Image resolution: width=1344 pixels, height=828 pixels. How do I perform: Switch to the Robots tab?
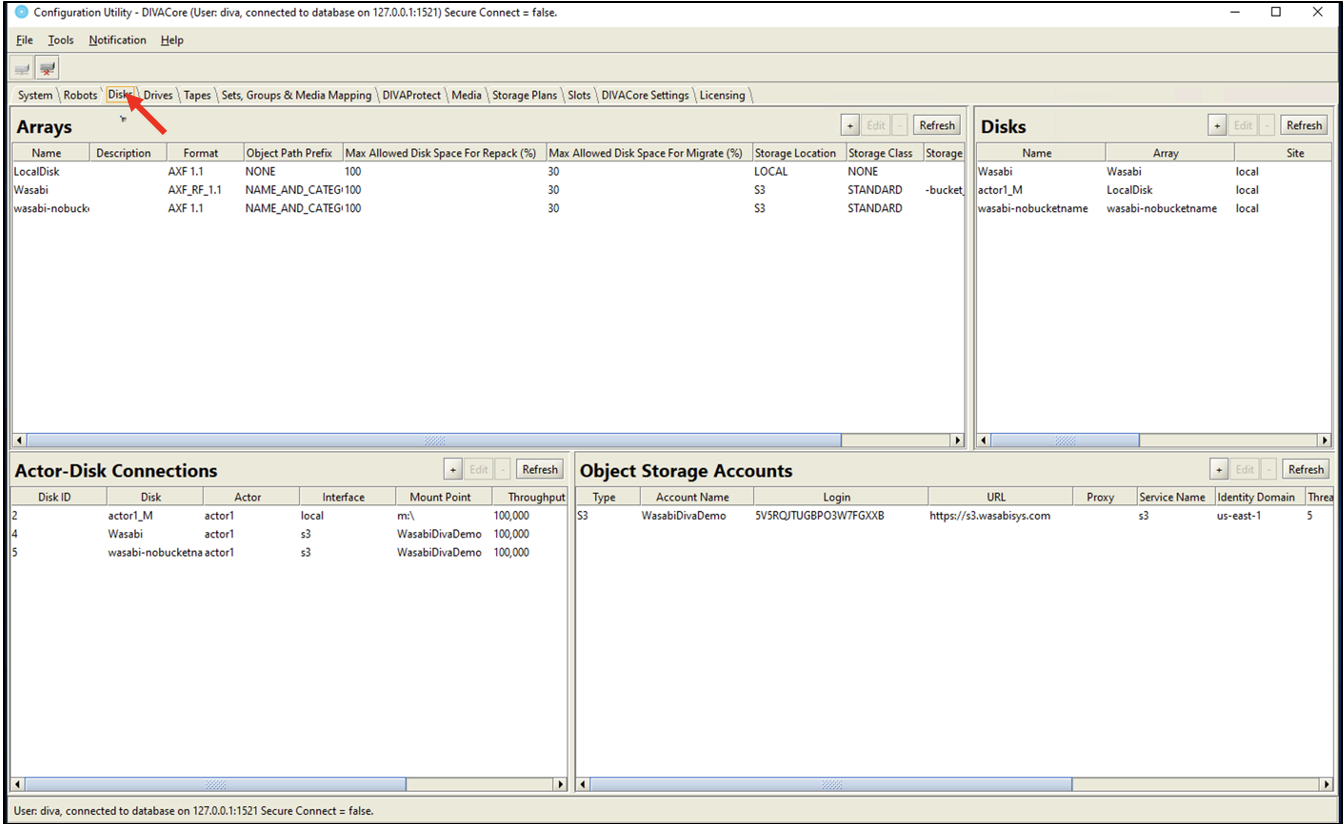[x=80, y=95]
